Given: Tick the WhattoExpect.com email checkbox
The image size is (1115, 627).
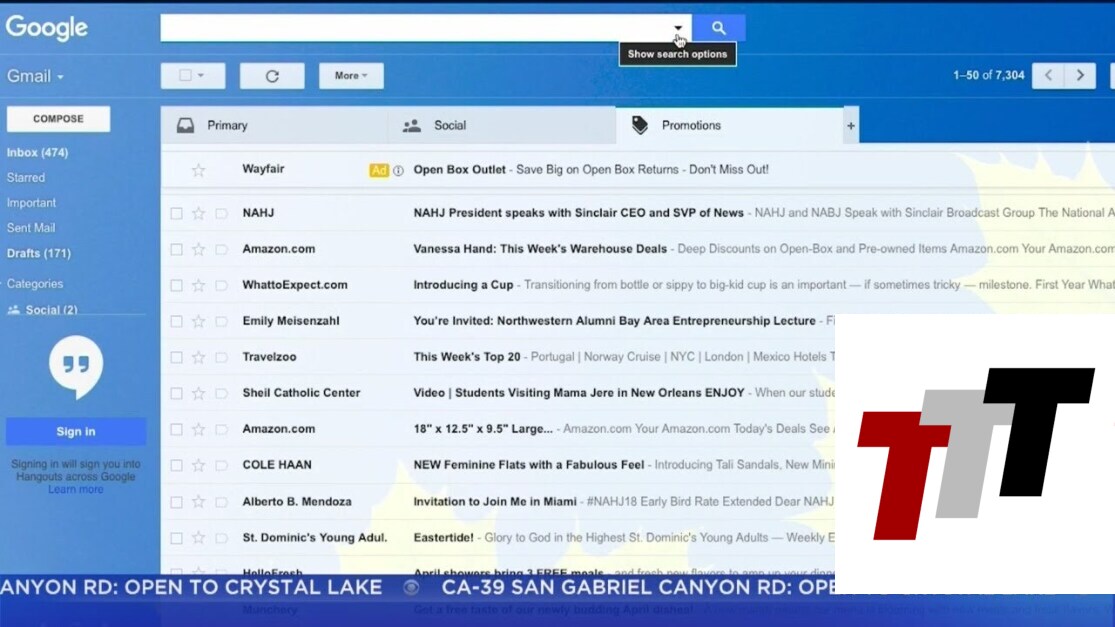Looking at the screenshot, I should pyautogui.click(x=176, y=285).
